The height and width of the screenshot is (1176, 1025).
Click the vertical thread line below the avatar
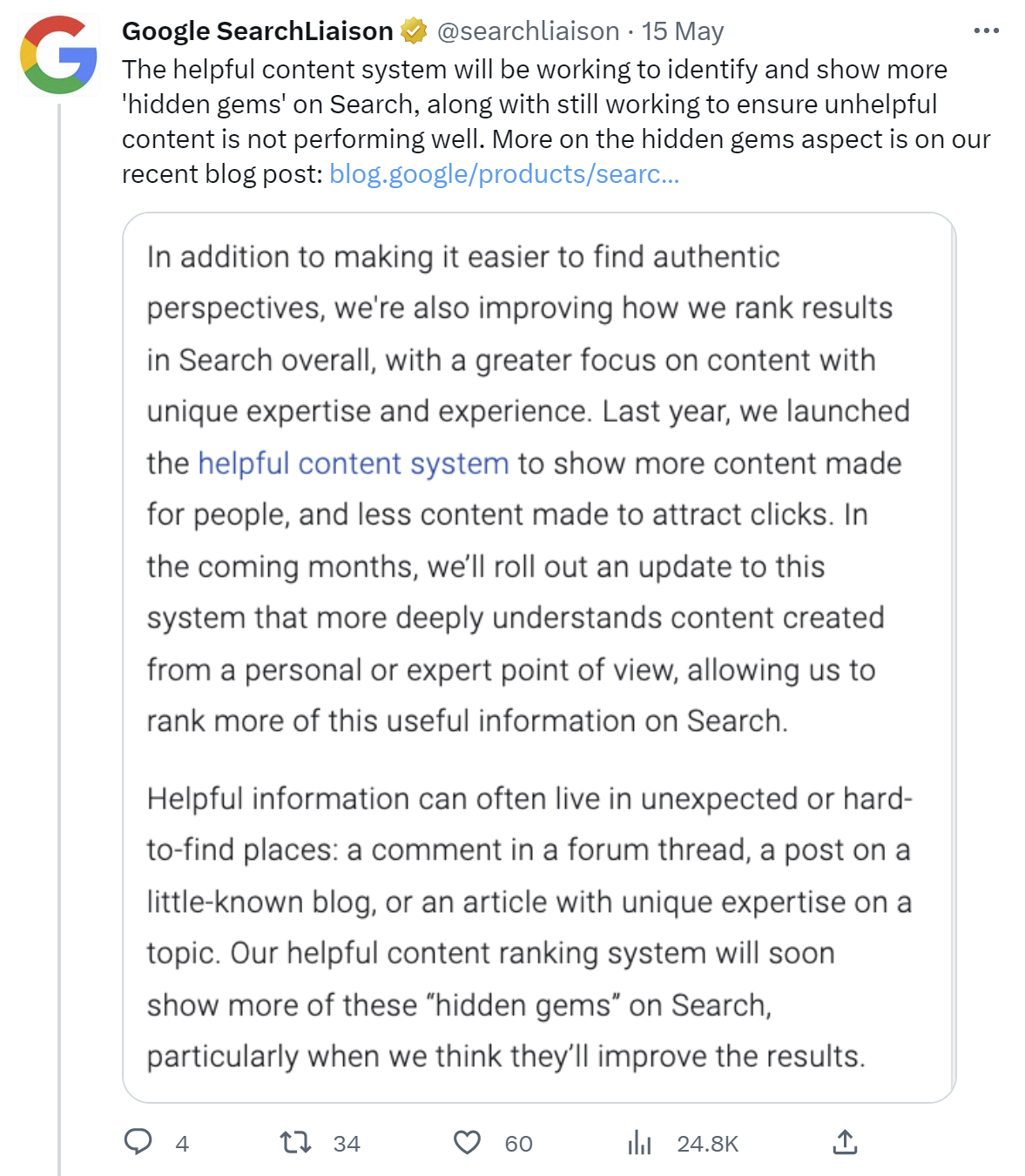(x=59, y=610)
